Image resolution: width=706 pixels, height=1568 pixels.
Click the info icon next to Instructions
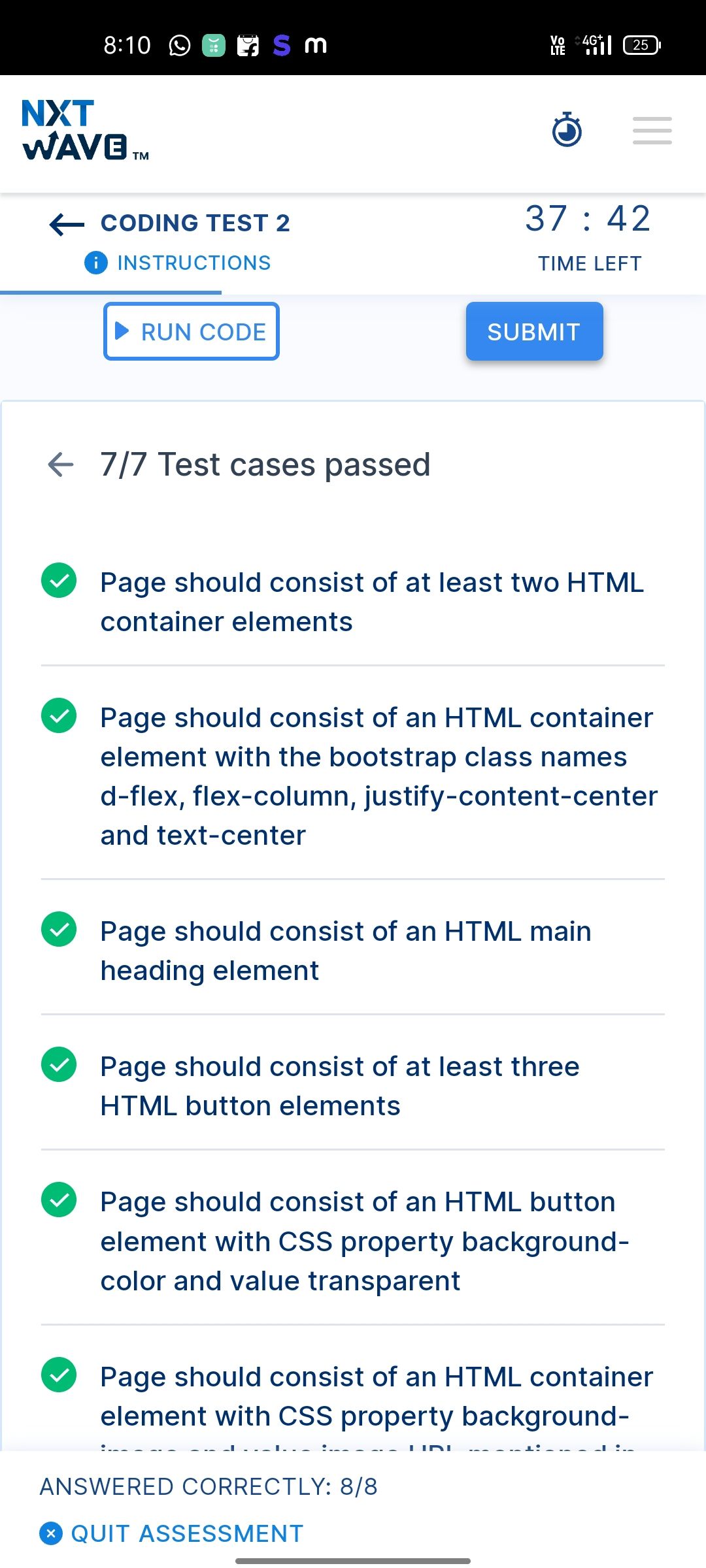pyautogui.click(x=96, y=263)
